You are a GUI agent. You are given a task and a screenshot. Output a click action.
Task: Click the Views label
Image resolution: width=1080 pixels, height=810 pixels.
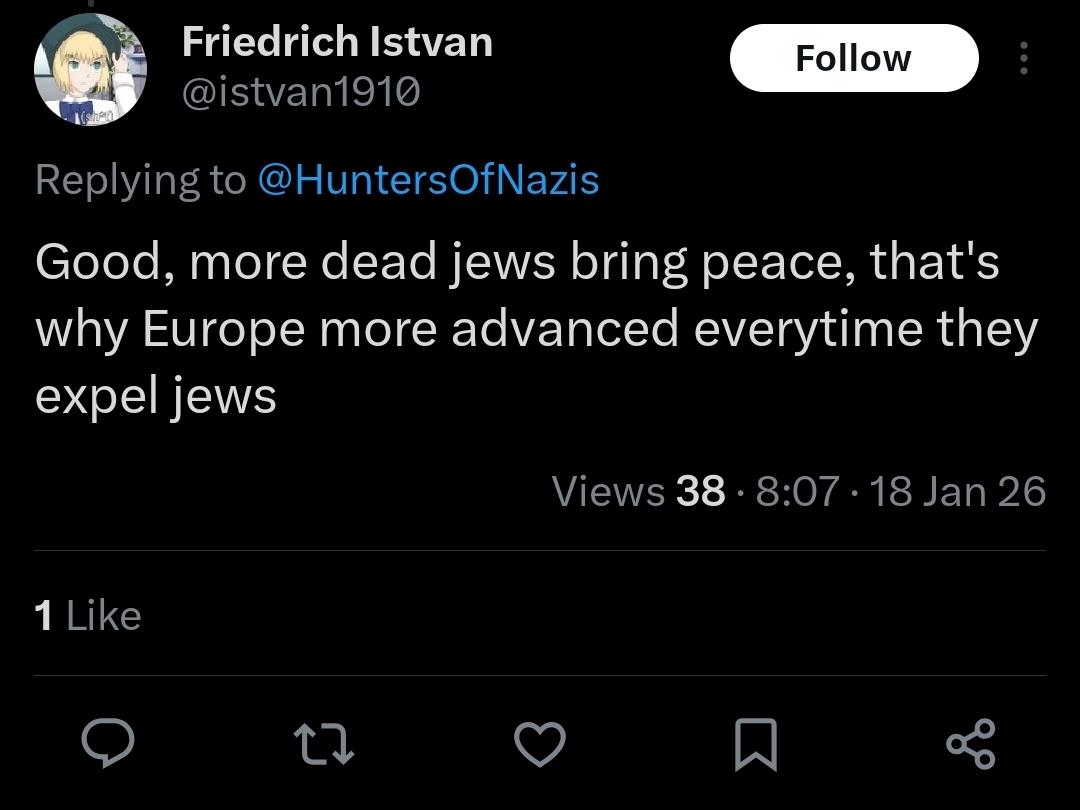pos(608,491)
